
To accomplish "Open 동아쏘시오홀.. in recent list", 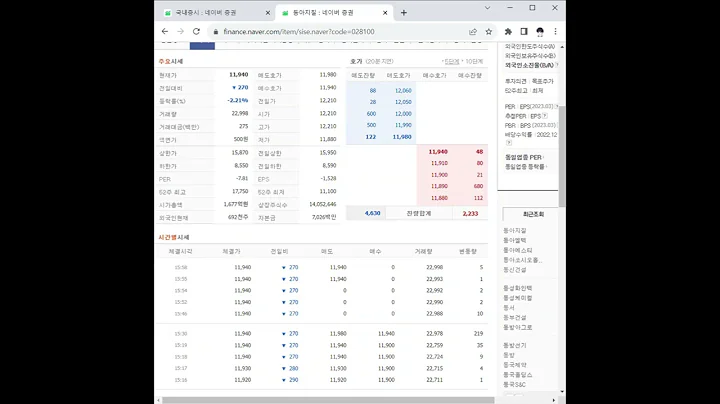I will coord(523,260).
